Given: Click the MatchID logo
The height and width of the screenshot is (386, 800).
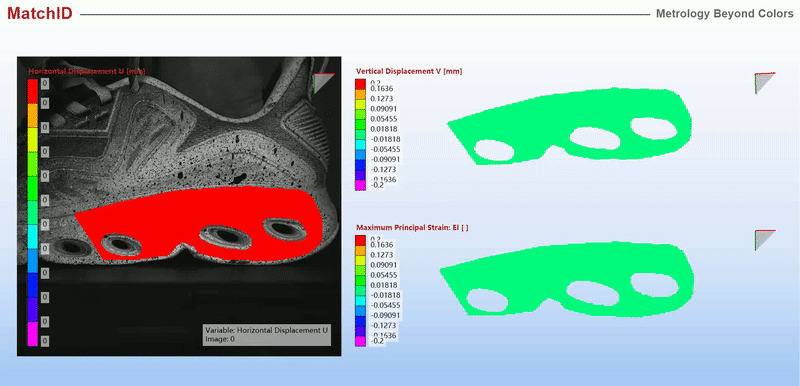Looking at the screenshot, I should click(40, 13).
